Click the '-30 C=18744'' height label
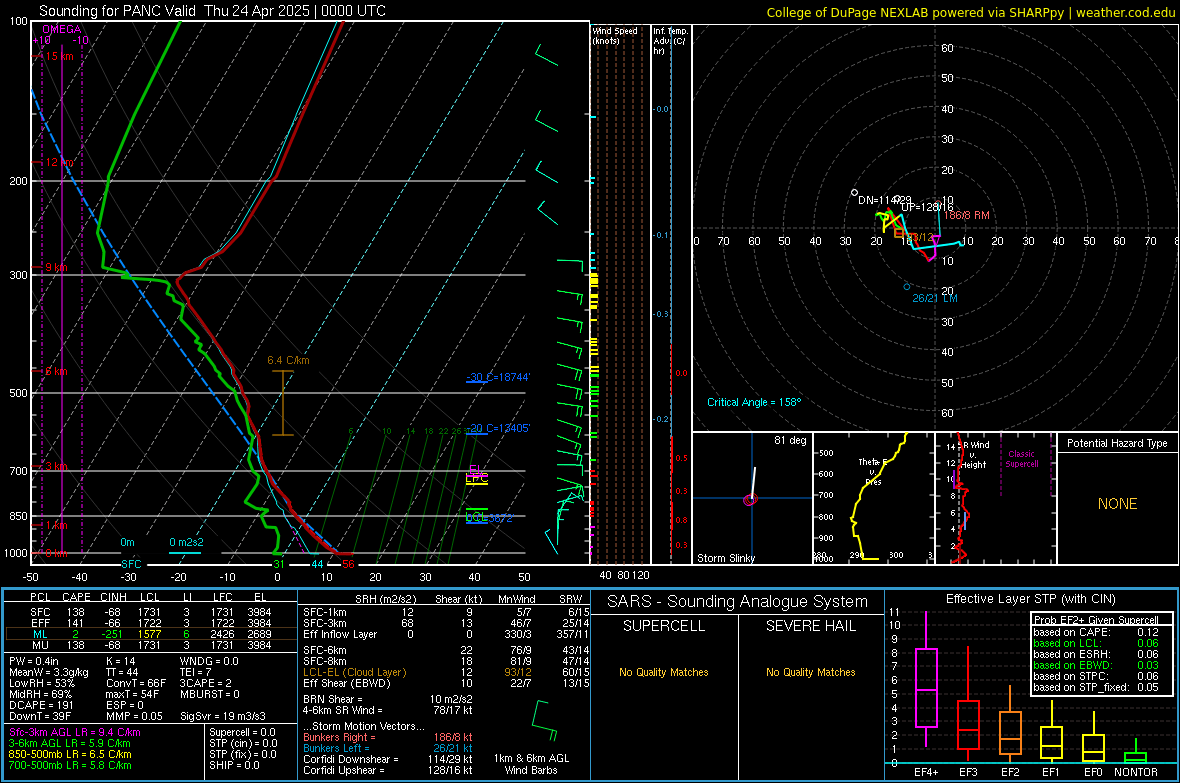Screen dimensions: 1180x783 497,376
